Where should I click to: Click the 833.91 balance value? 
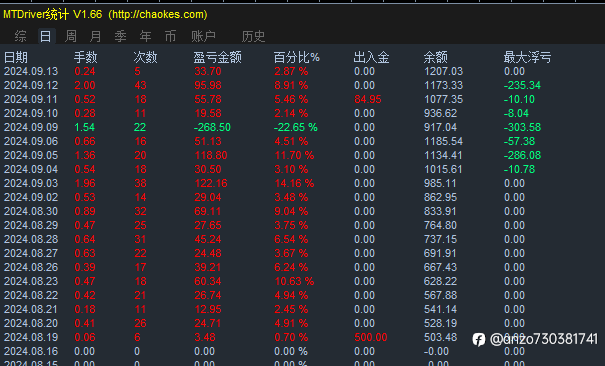[440, 211]
